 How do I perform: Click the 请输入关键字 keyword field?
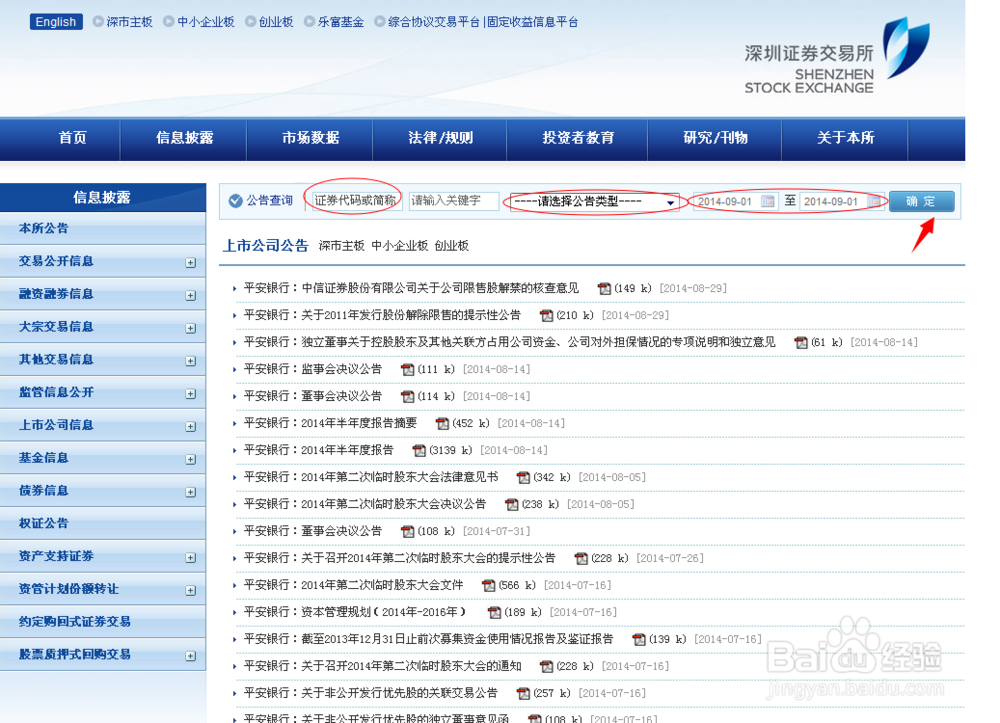tap(453, 201)
